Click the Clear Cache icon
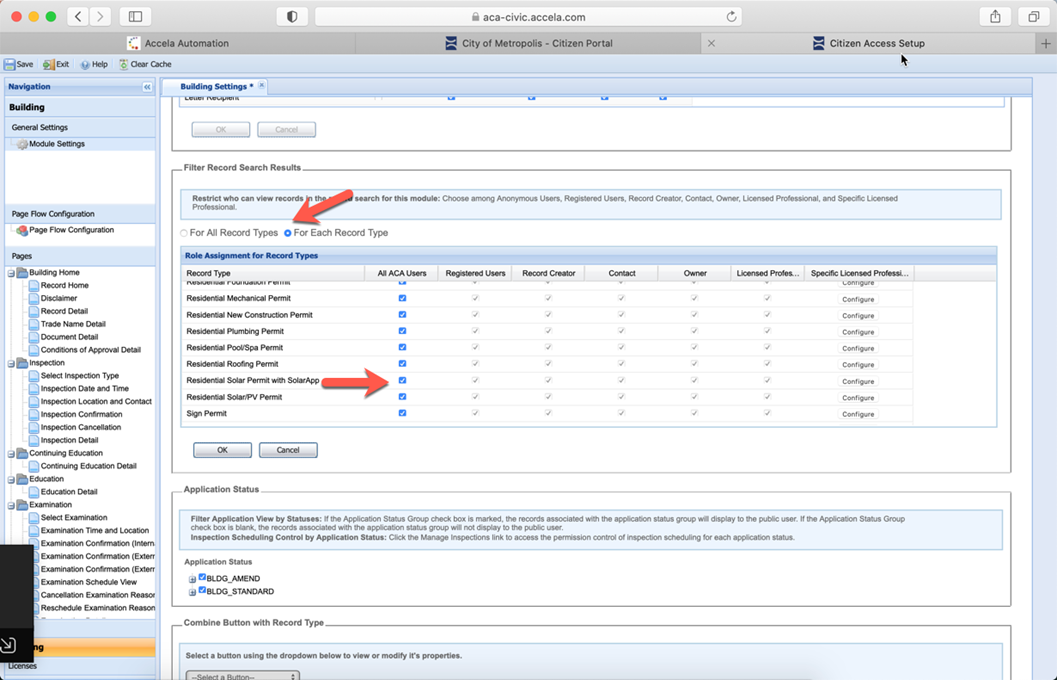Viewport: 1057px width, 680px height. 124,64
